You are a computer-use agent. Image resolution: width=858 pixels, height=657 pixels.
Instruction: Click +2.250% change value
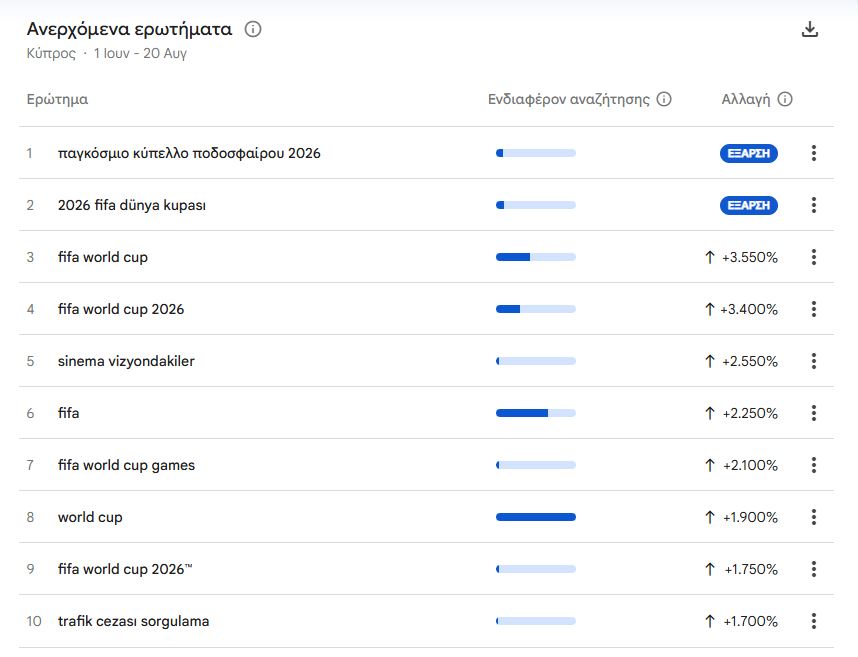pos(750,413)
